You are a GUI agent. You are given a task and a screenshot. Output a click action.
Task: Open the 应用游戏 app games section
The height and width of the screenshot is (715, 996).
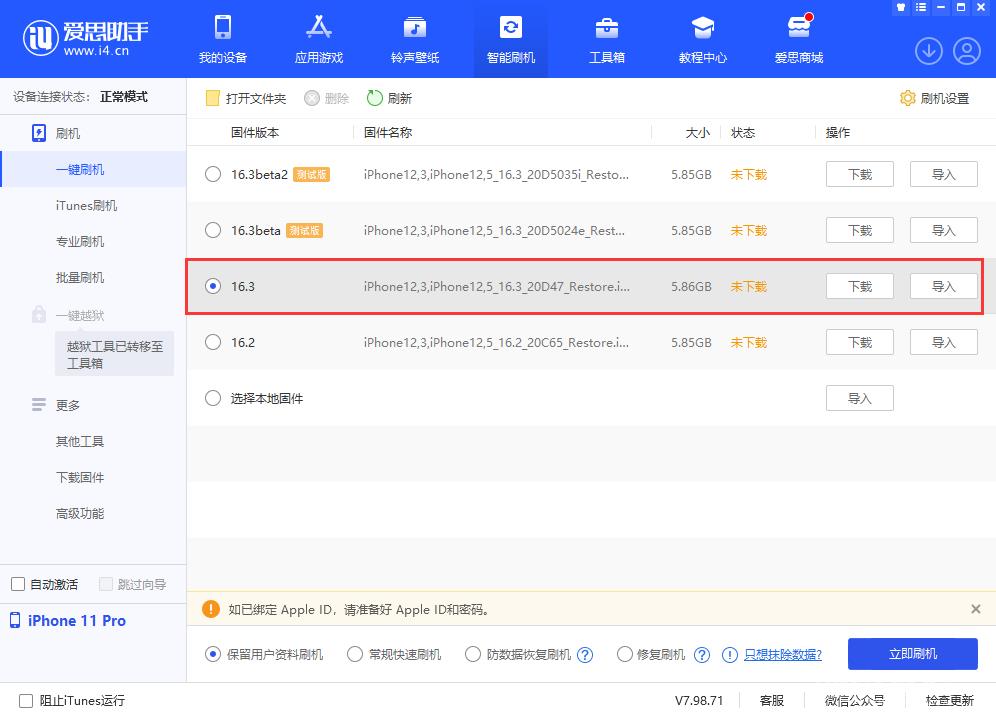pyautogui.click(x=318, y=38)
